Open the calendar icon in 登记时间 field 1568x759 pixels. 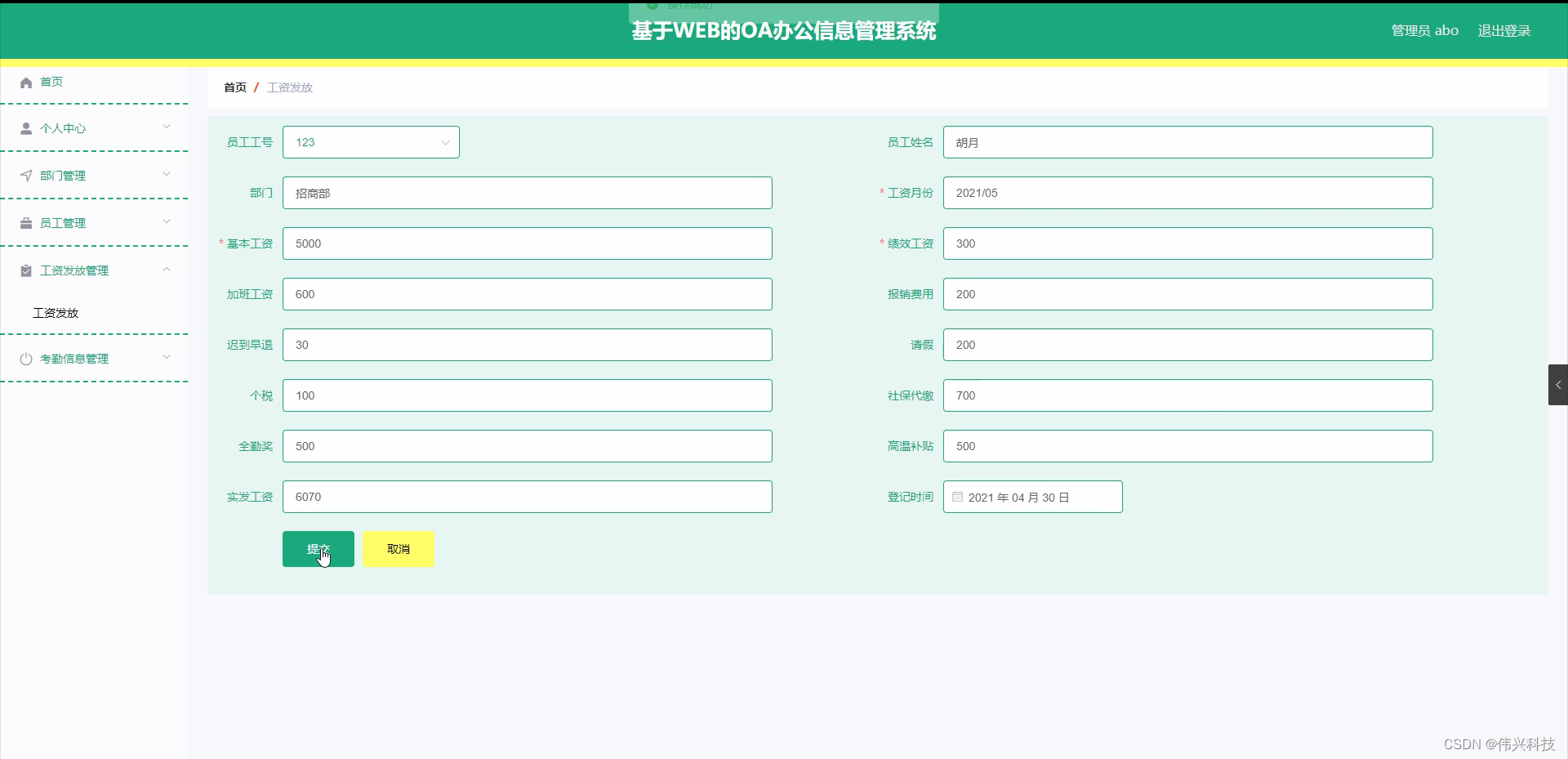(x=956, y=496)
